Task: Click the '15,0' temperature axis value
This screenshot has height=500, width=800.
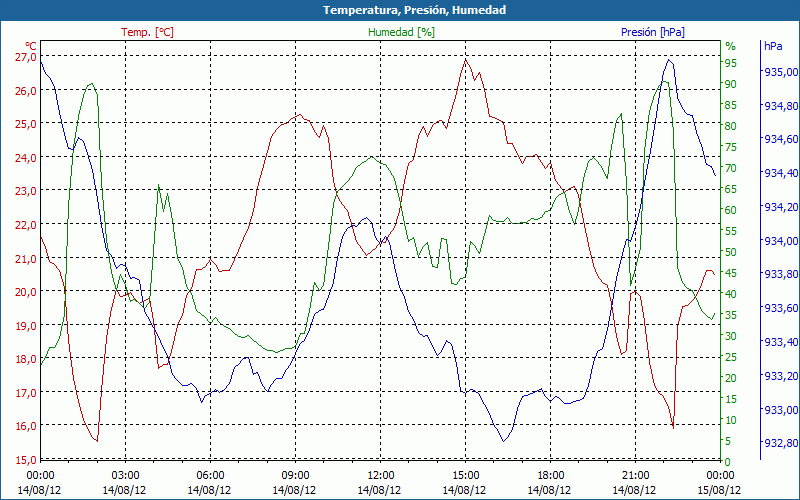Action: pos(27,460)
